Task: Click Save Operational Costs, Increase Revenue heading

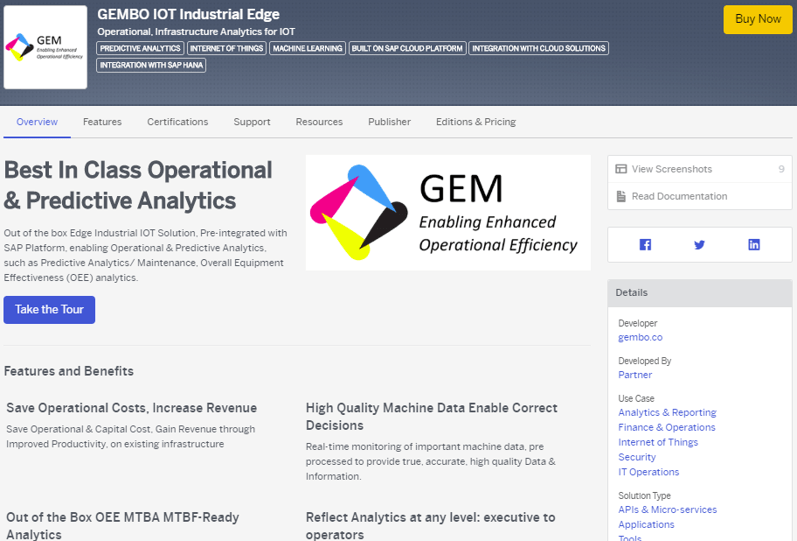Action: 131,408
